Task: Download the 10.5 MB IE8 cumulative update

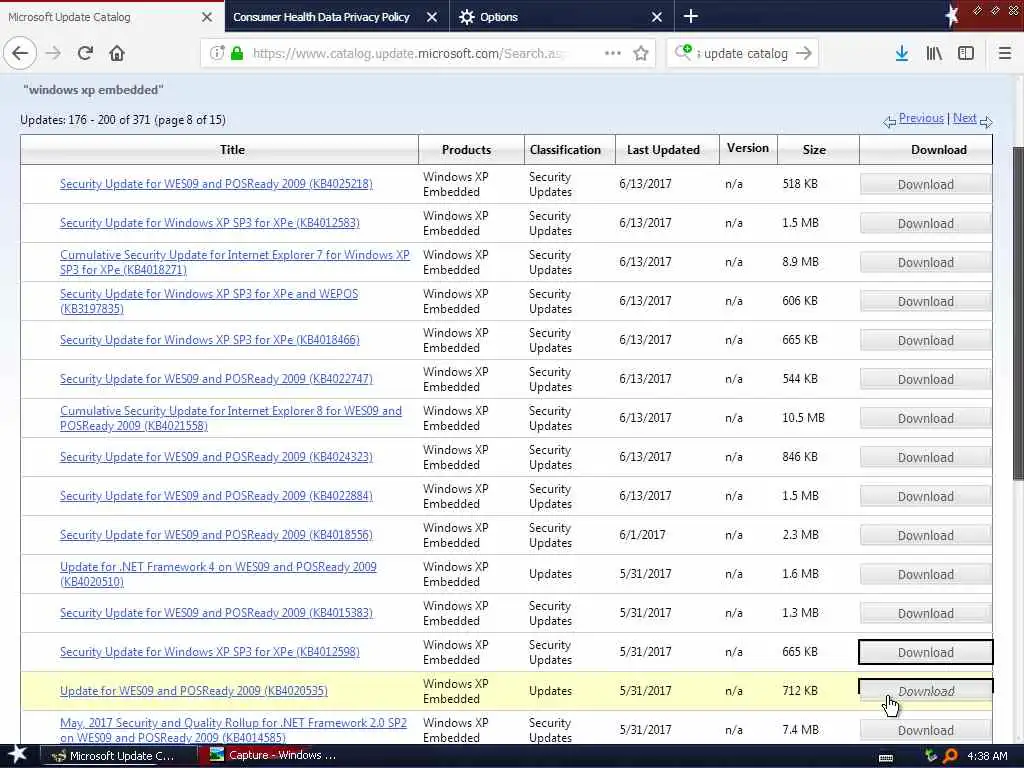Action: [925, 418]
